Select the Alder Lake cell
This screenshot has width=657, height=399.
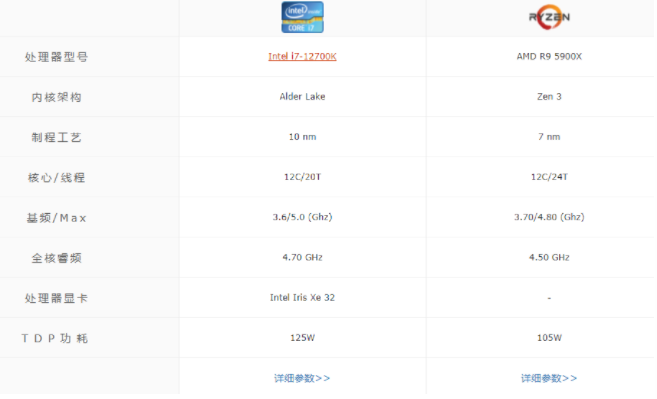(302, 97)
